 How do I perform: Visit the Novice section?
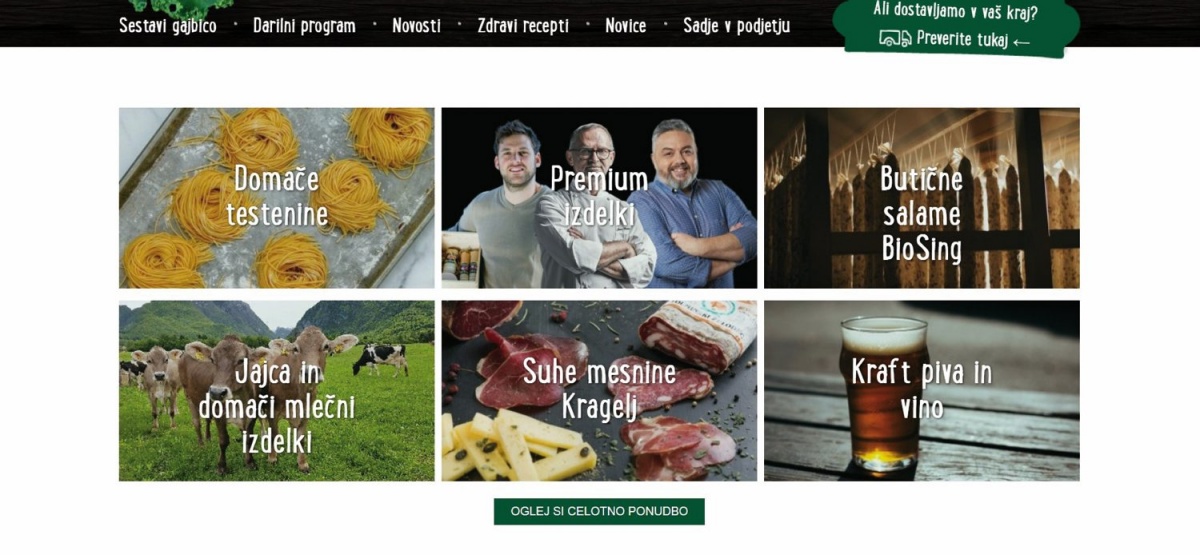pyautogui.click(x=626, y=26)
